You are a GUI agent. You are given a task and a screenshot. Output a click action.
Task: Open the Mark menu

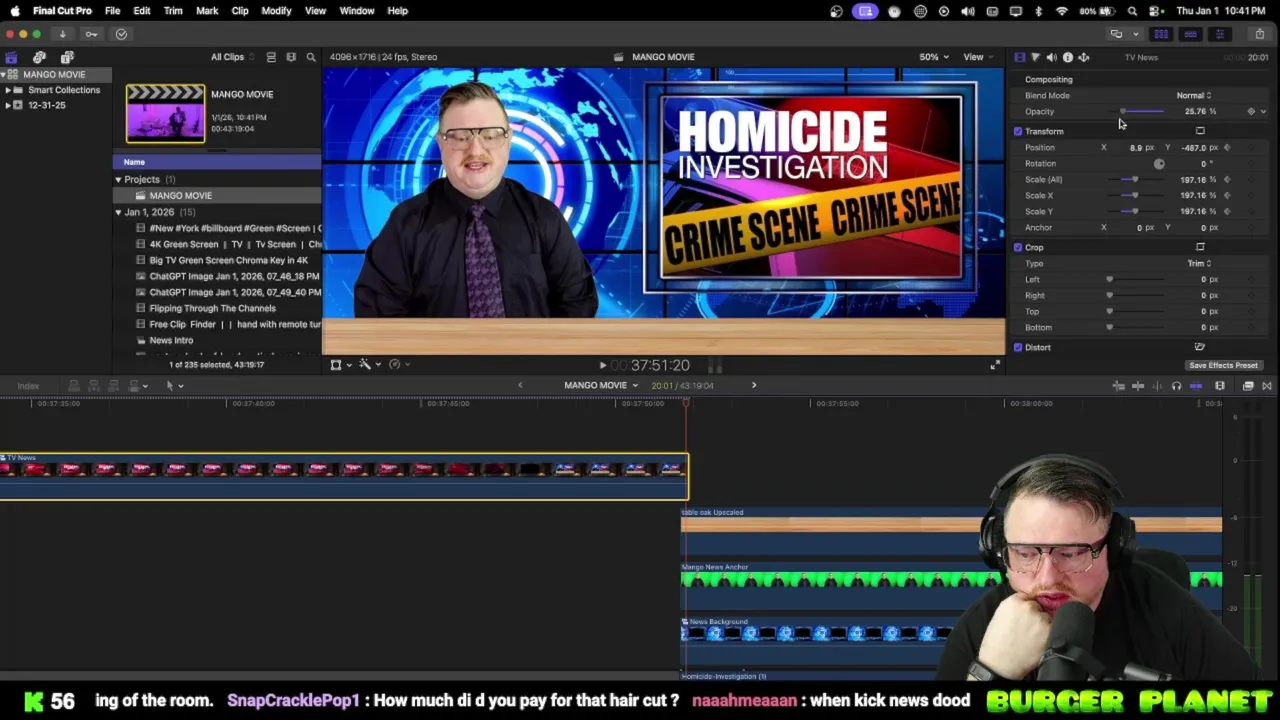[x=207, y=11]
